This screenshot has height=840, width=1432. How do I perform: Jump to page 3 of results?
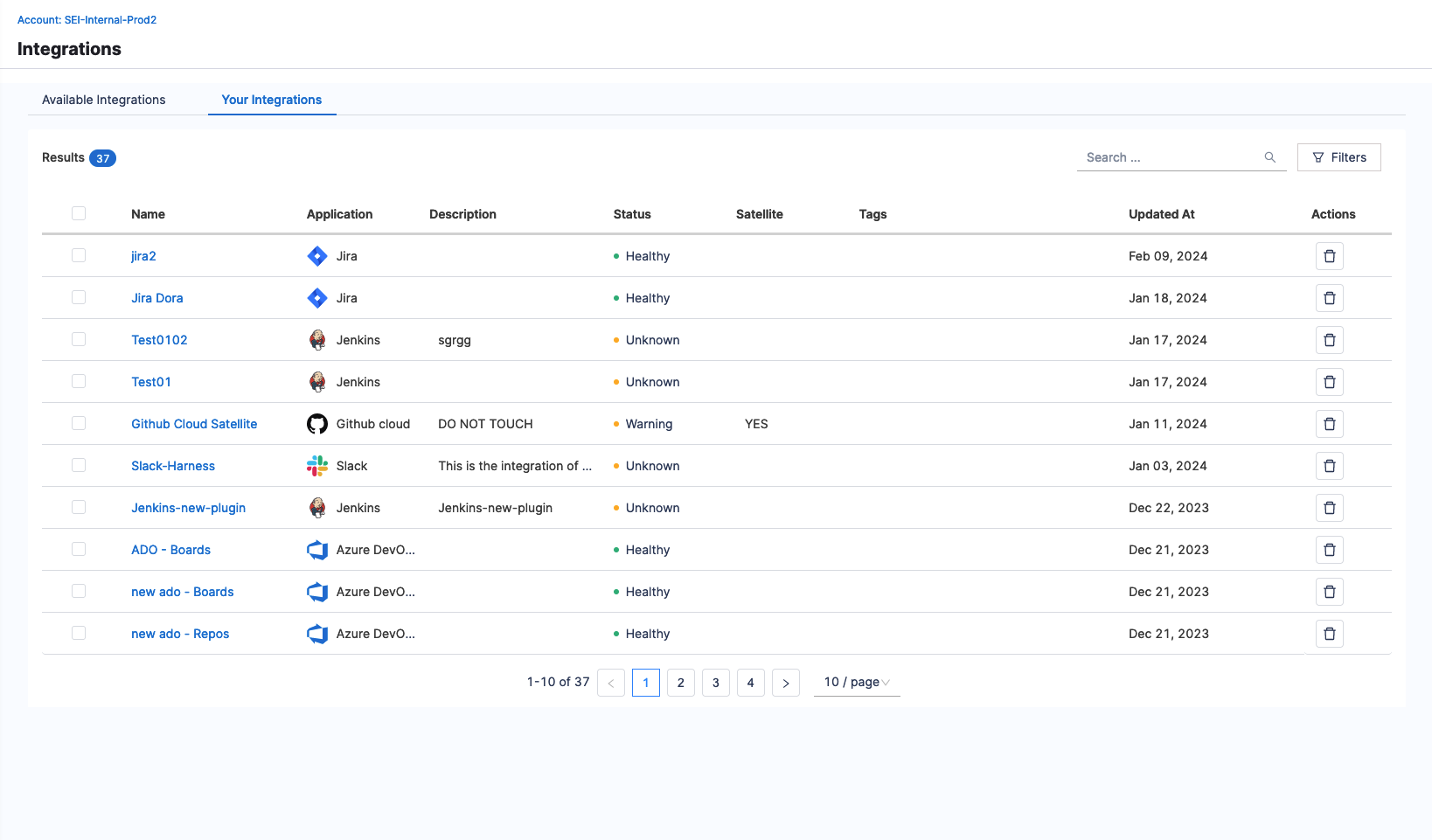tap(715, 683)
